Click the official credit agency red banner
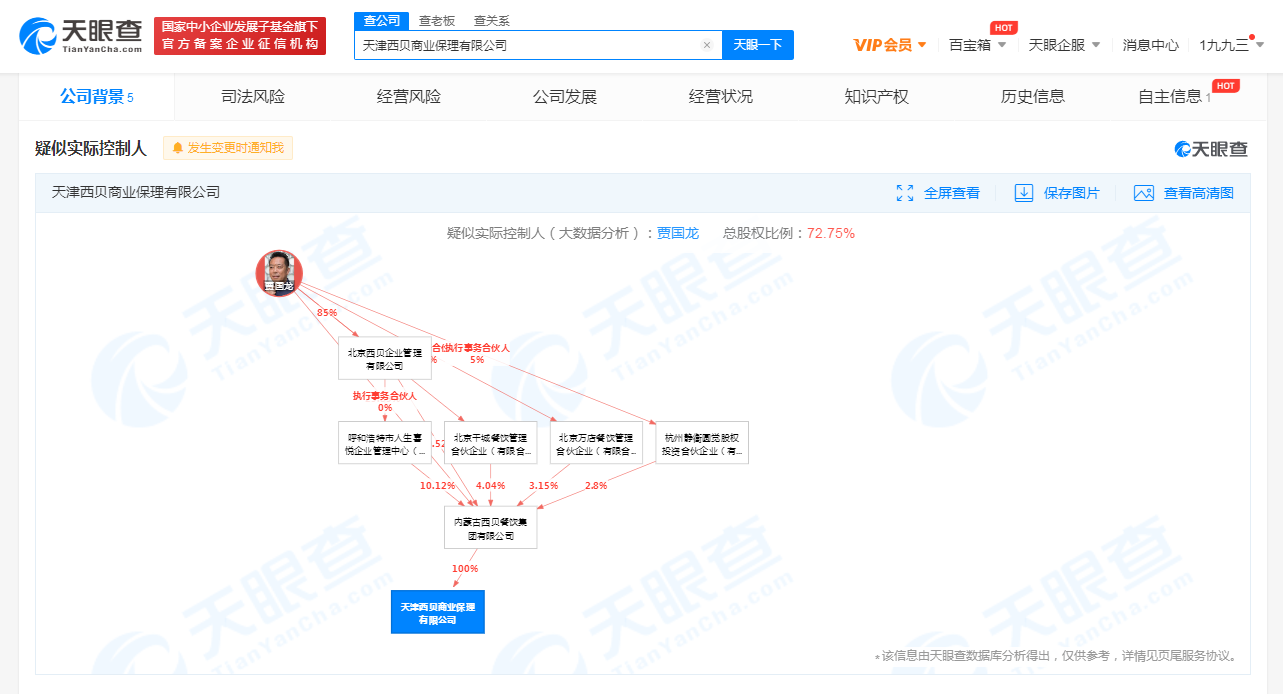The height and width of the screenshot is (694, 1283). pyautogui.click(x=240, y=35)
